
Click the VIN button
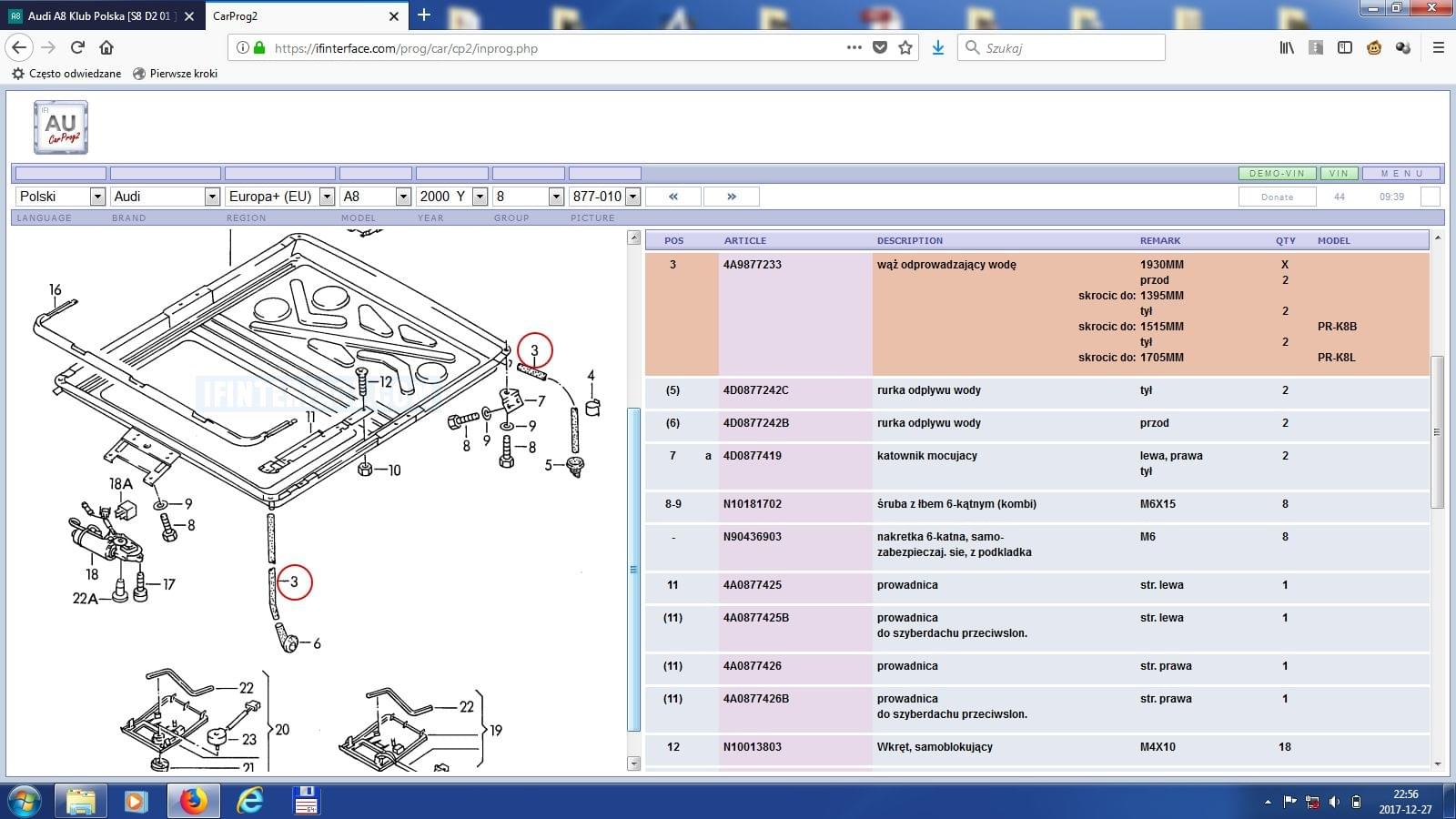tap(1339, 173)
